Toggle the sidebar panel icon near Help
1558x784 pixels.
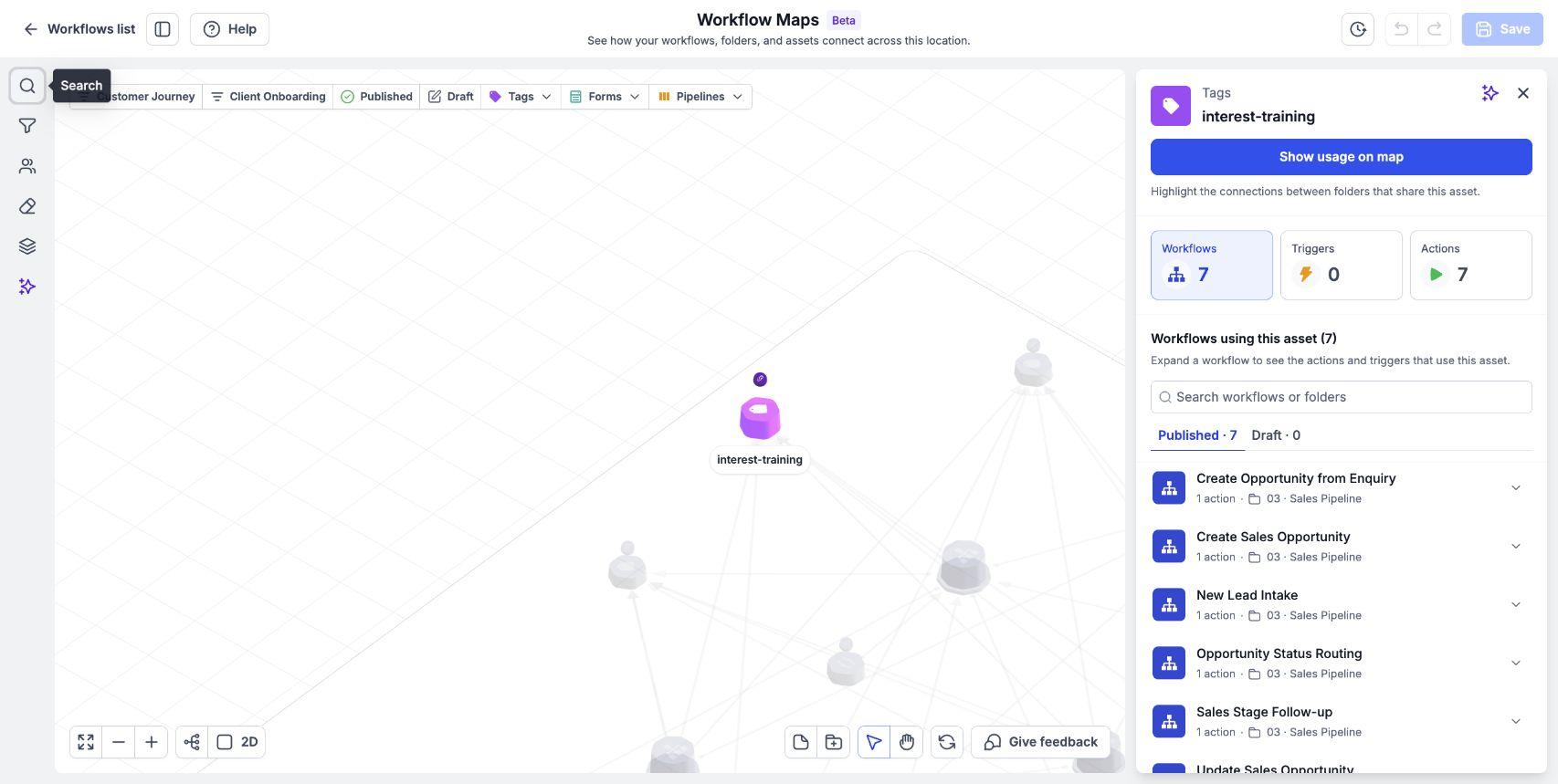163,29
